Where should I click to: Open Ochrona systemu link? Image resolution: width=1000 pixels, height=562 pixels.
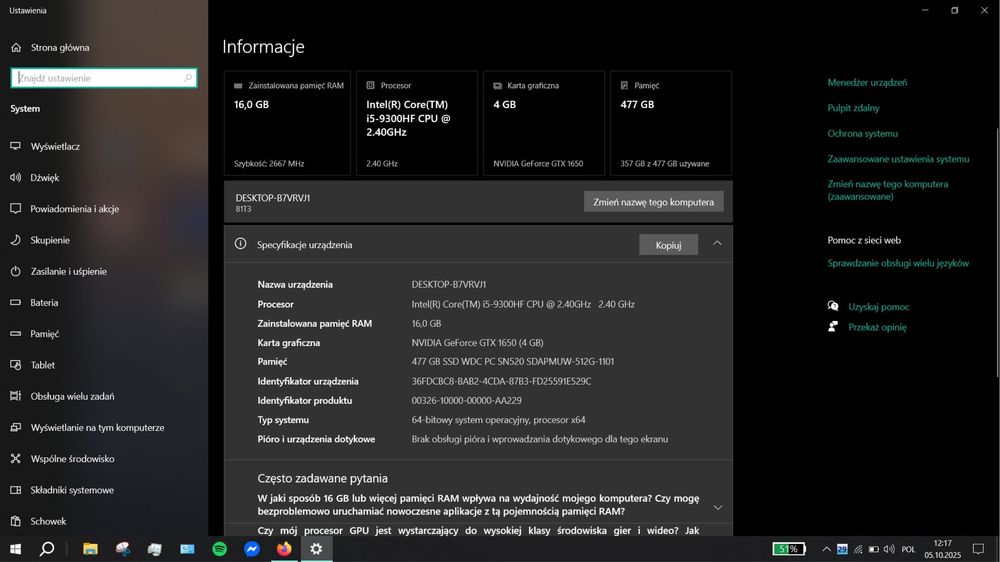pos(862,133)
